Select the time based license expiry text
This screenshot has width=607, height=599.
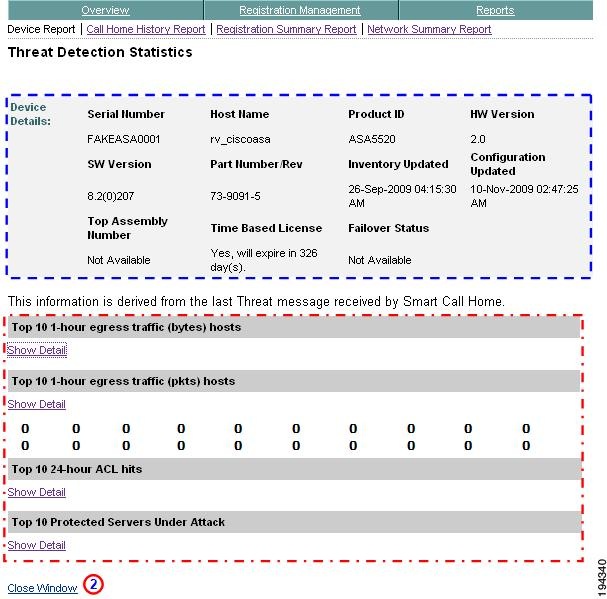coord(264,260)
